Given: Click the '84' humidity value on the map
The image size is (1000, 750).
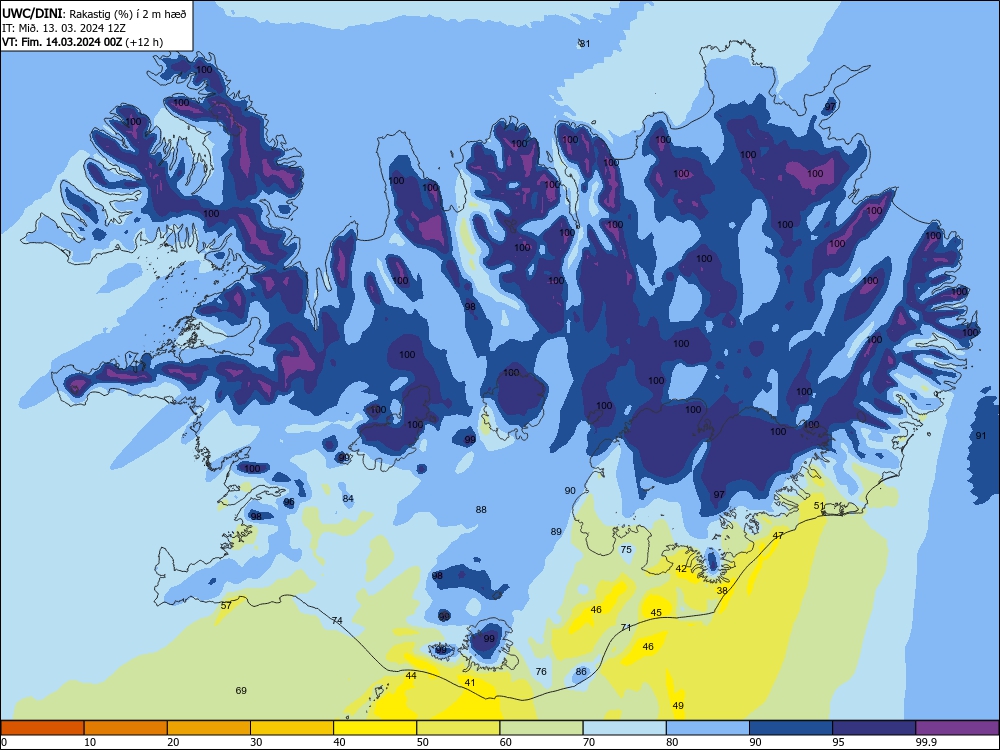Looking at the screenshot, I should (x=348, y=499).
